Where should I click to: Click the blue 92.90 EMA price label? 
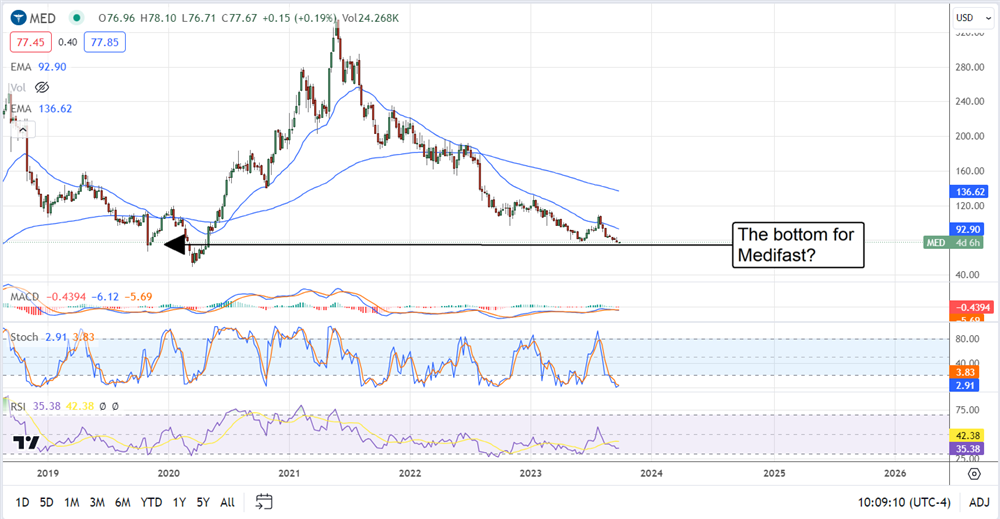point(969,230)
